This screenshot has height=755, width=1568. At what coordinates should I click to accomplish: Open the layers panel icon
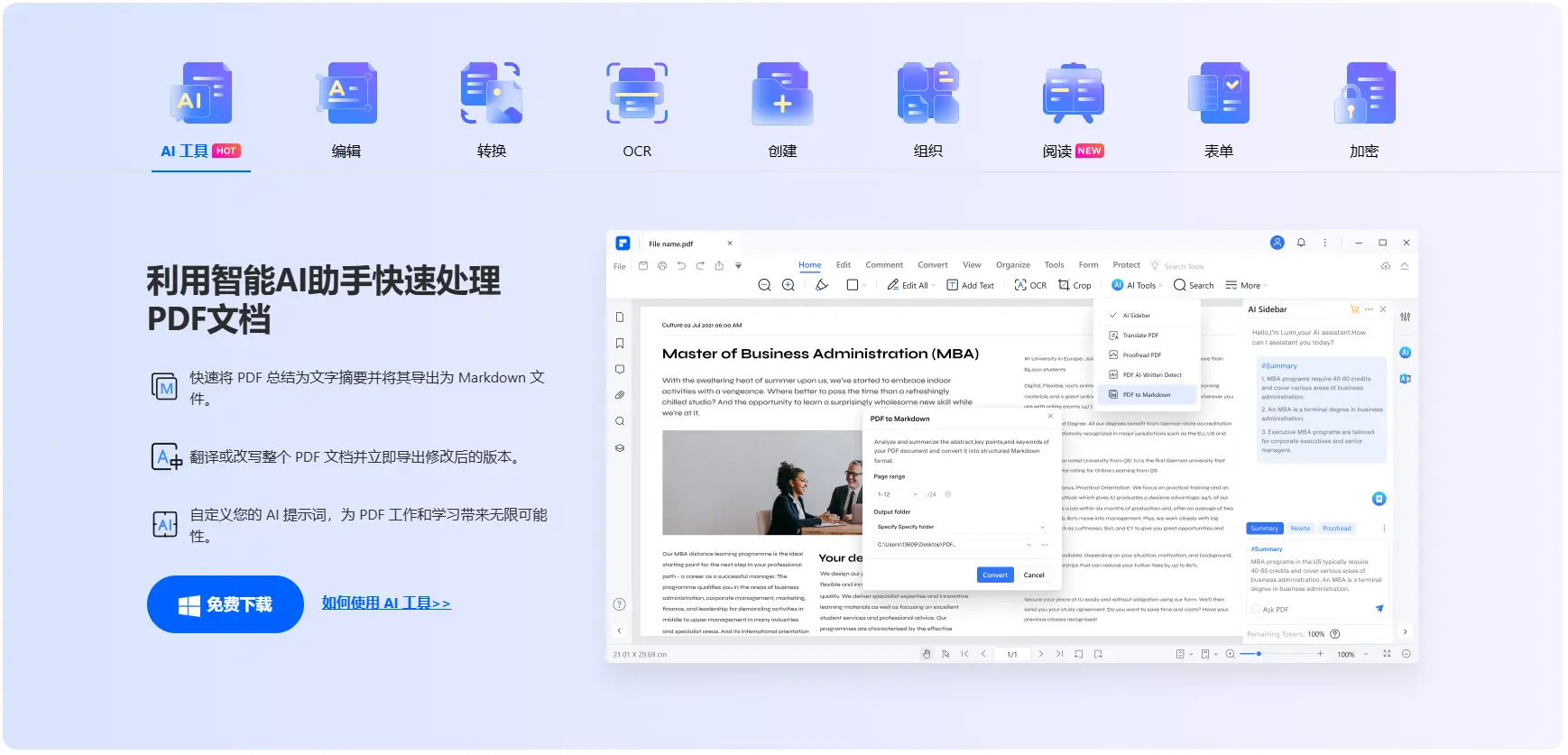click(620, 447)
